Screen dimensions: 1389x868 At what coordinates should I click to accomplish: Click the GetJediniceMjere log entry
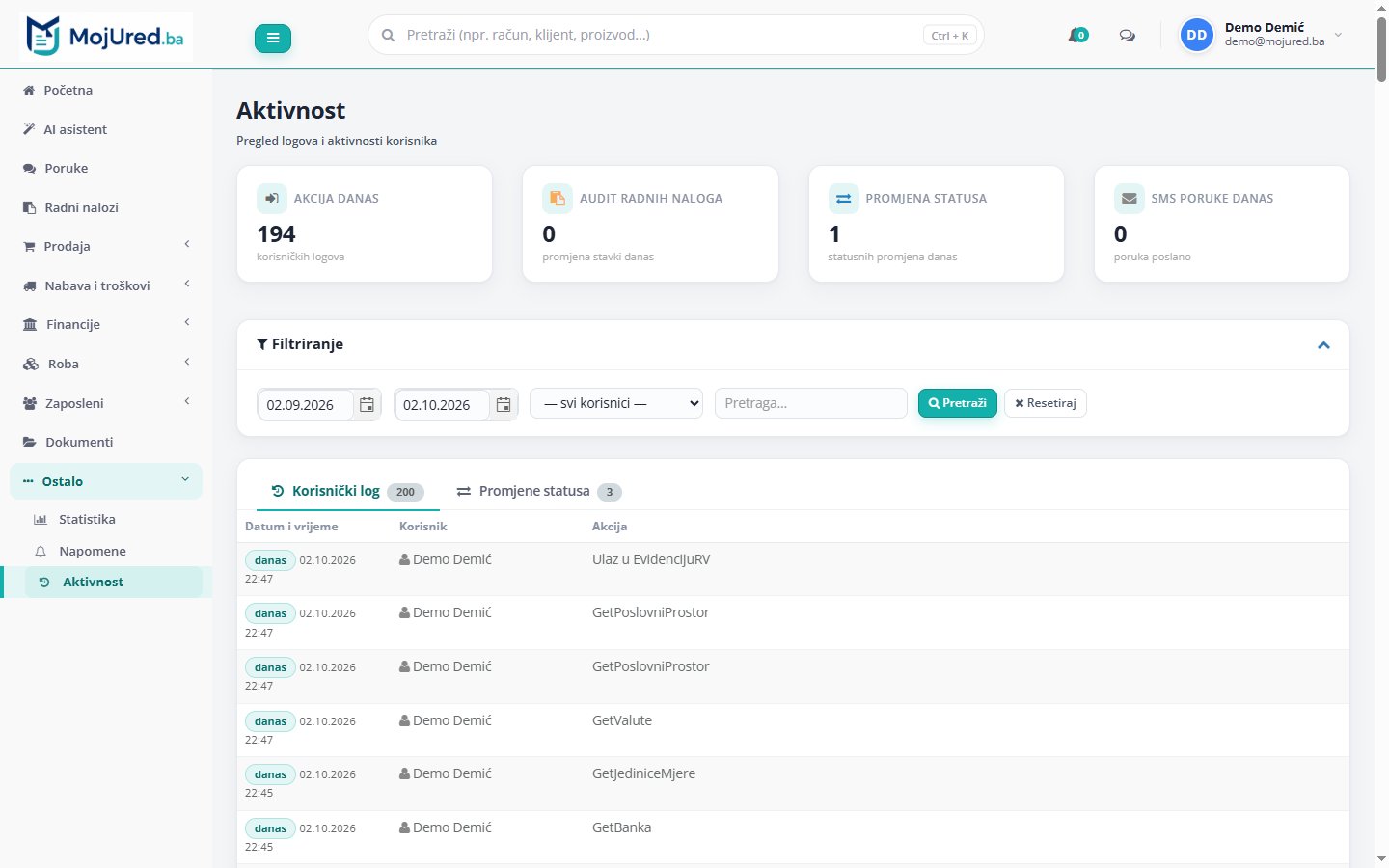click(793, 783)
